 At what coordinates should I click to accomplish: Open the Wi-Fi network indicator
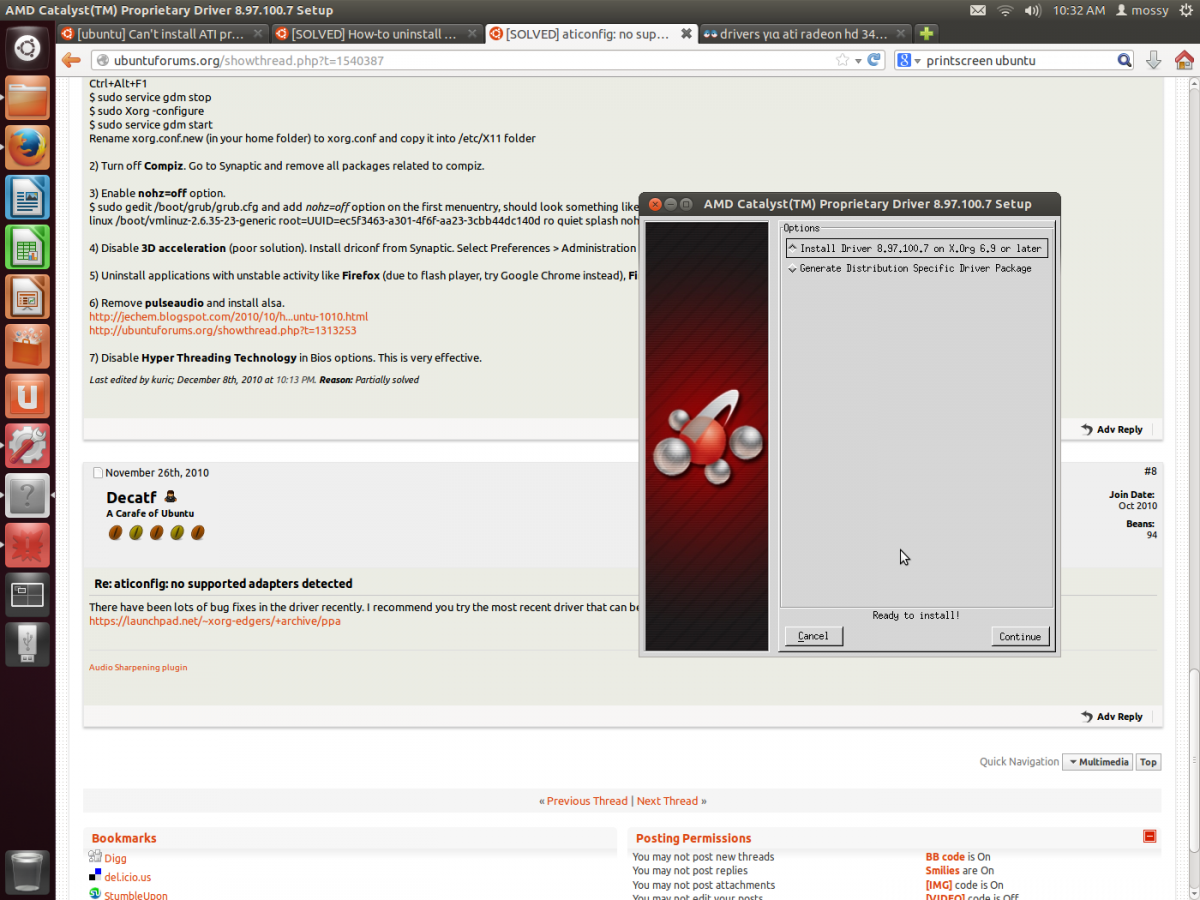click(x=1005, y=10)
